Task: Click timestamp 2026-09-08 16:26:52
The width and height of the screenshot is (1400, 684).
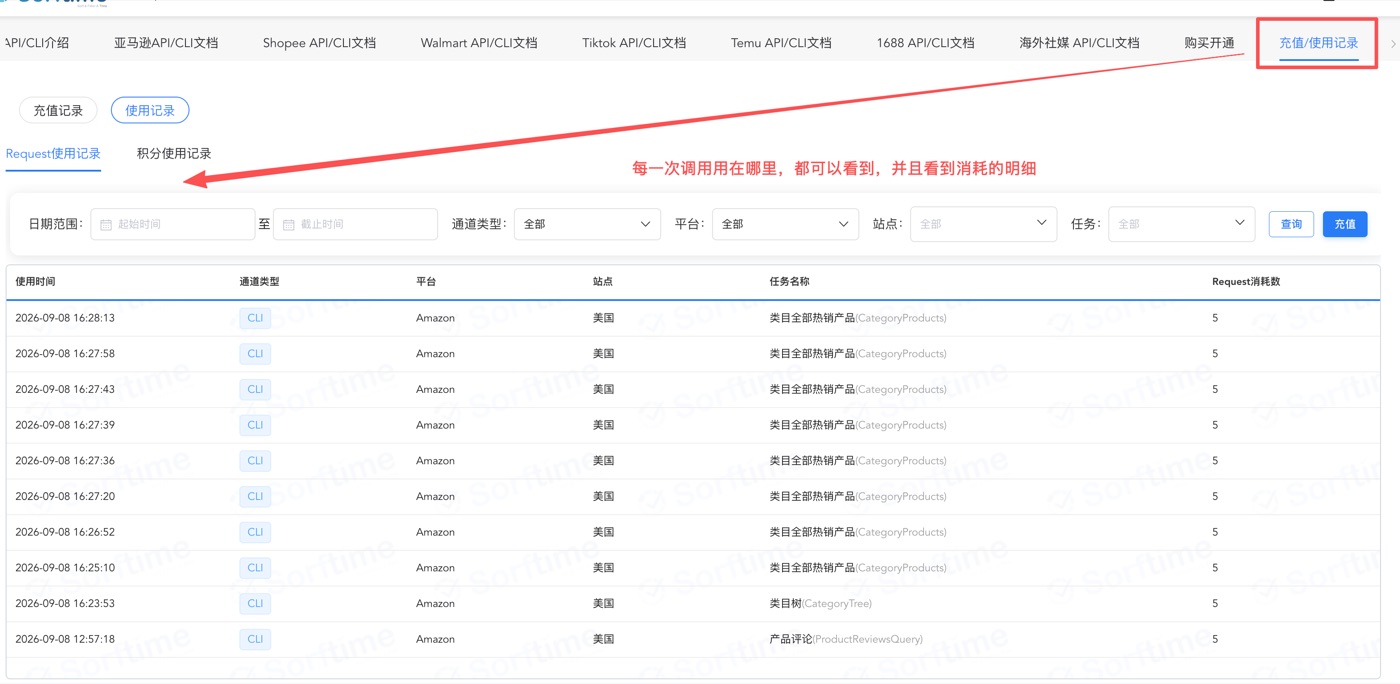Action: (65, 532)
